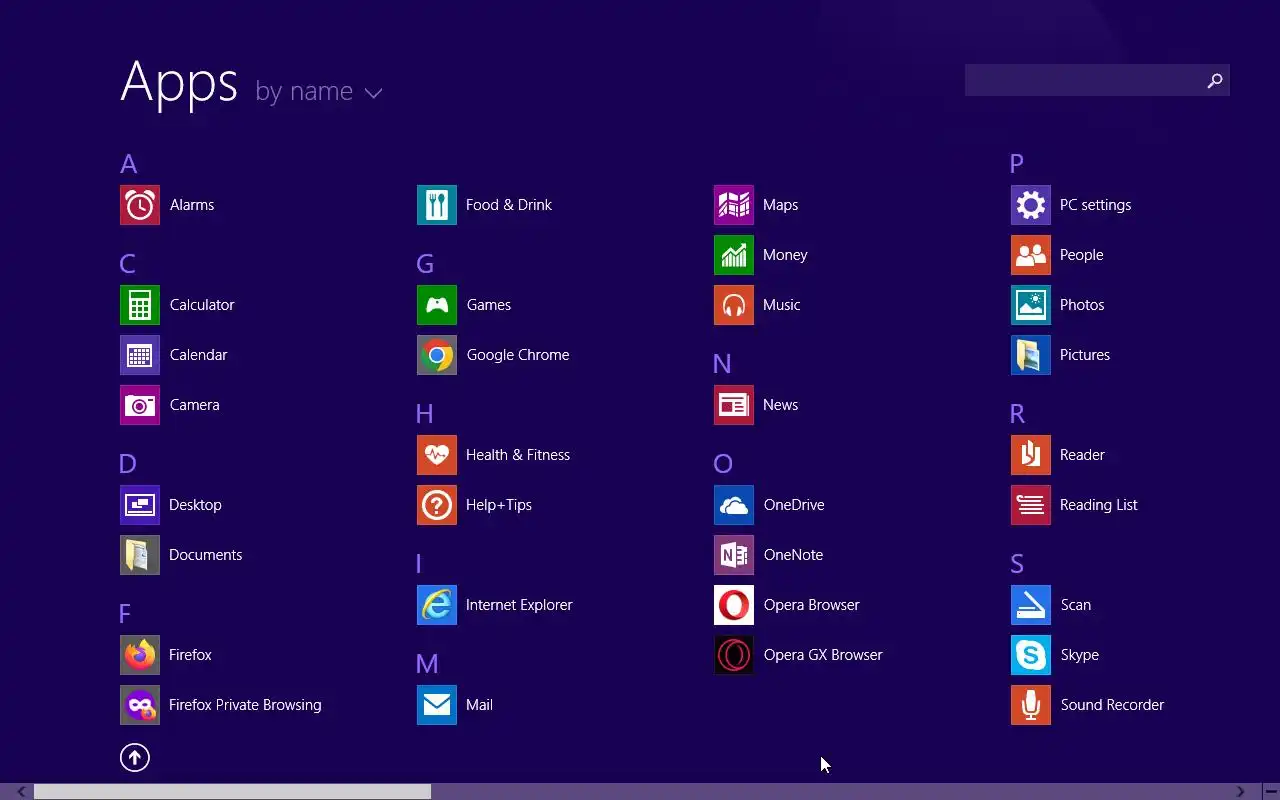1280x800 pixels.
Task: Select the letter I group header
Action: (419, 564)
